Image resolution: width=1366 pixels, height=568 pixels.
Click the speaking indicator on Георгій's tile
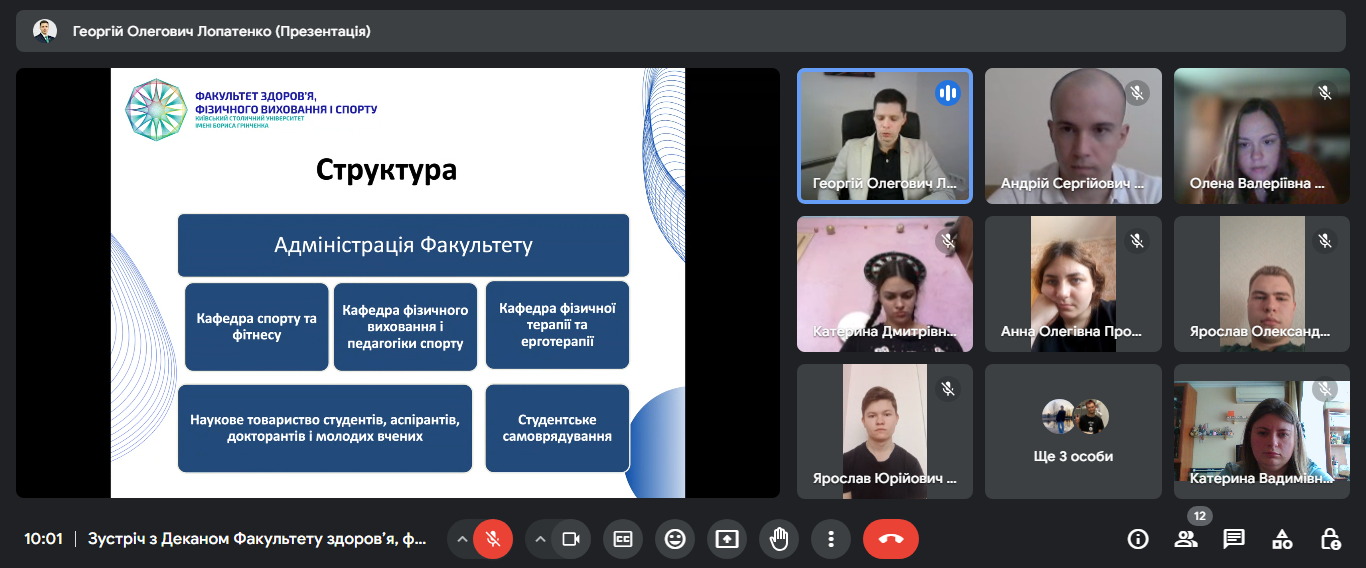(947, 93)
